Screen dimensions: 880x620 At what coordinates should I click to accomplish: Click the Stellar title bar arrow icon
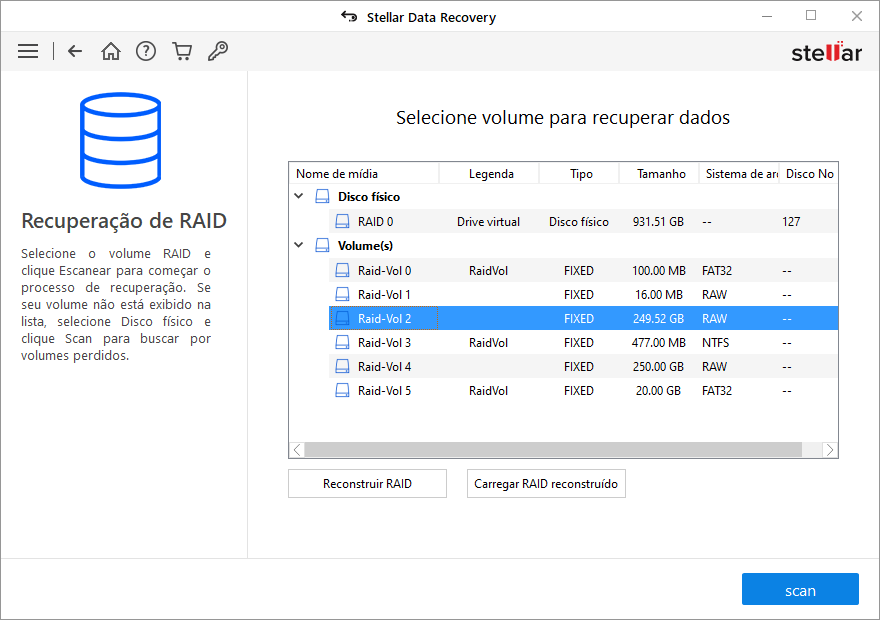349,17
